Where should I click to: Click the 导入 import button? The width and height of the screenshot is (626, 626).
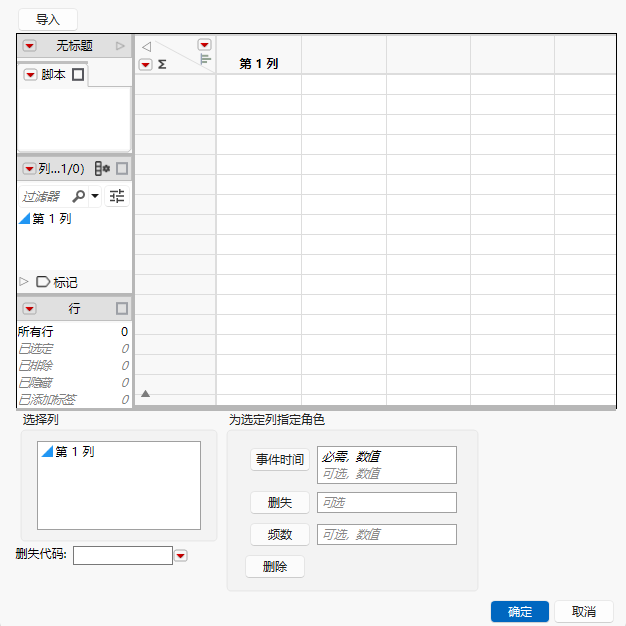(x=48, y=19)
